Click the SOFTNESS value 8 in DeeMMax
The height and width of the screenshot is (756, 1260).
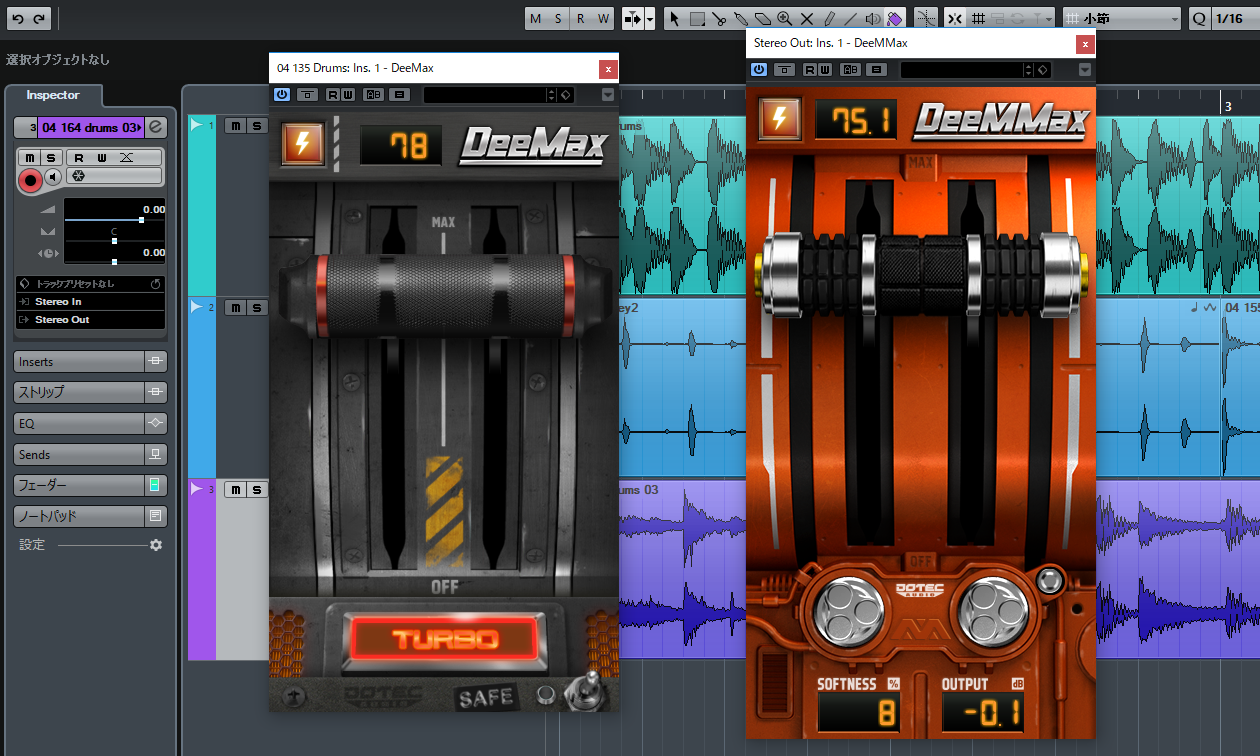tap(860, 713)
